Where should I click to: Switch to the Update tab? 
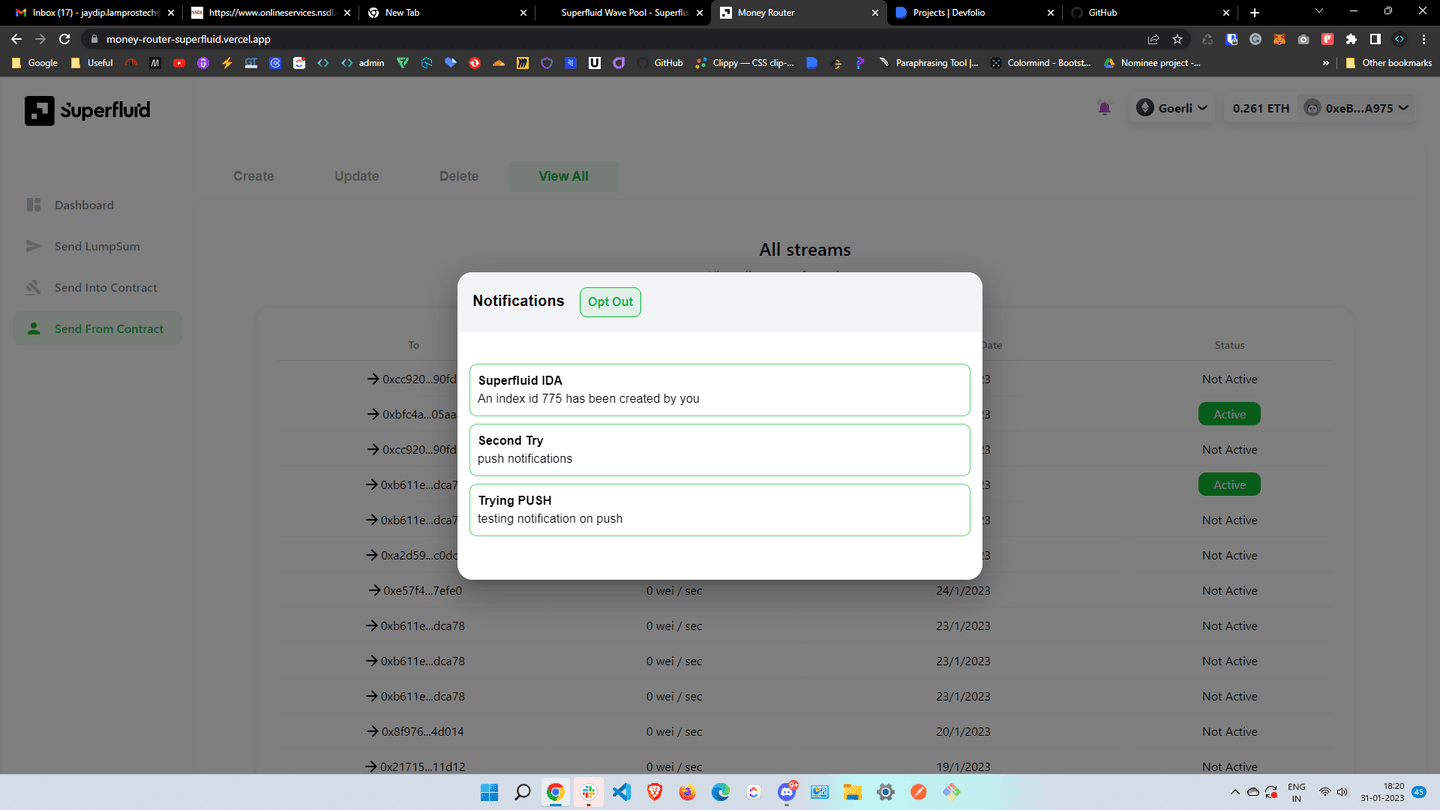coord(356,176)
